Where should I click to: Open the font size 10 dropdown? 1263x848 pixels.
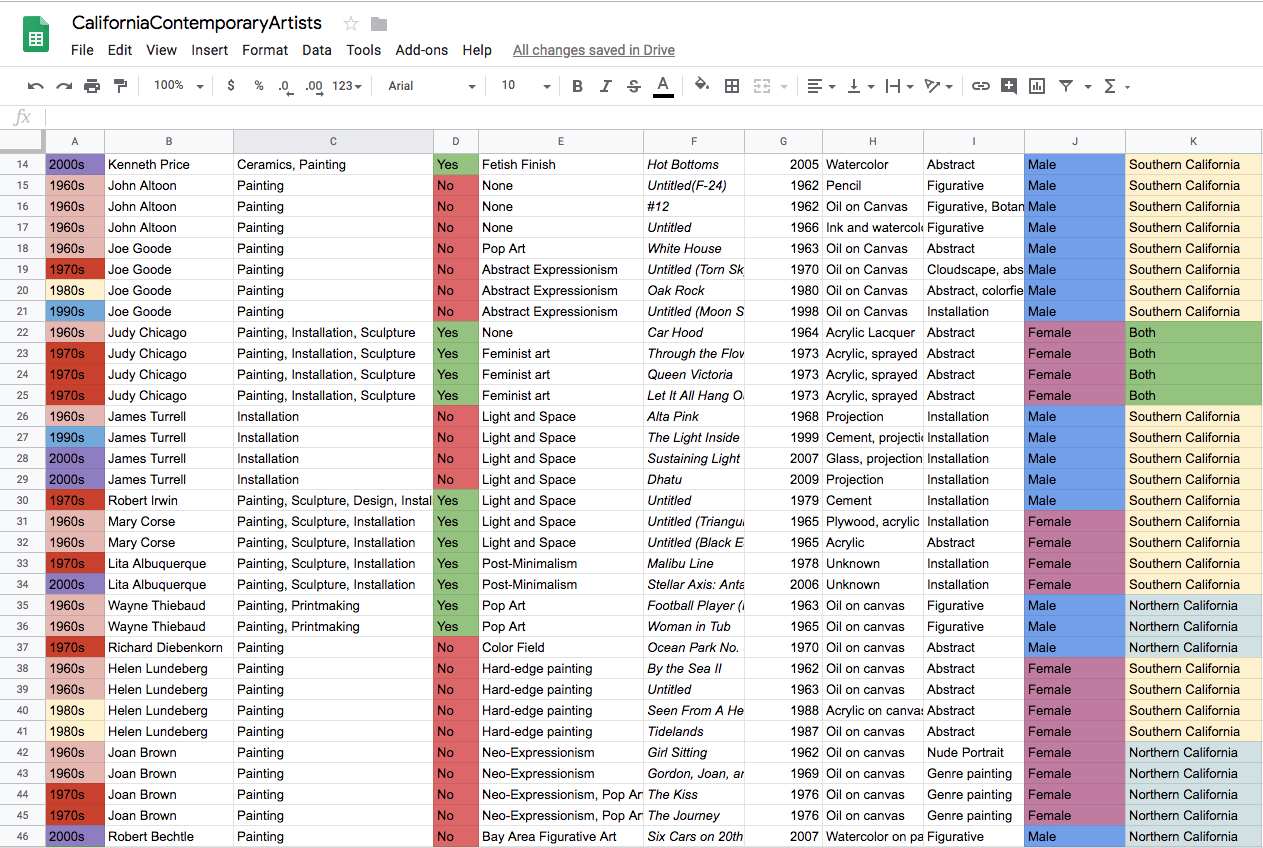(x=526, y=86)
